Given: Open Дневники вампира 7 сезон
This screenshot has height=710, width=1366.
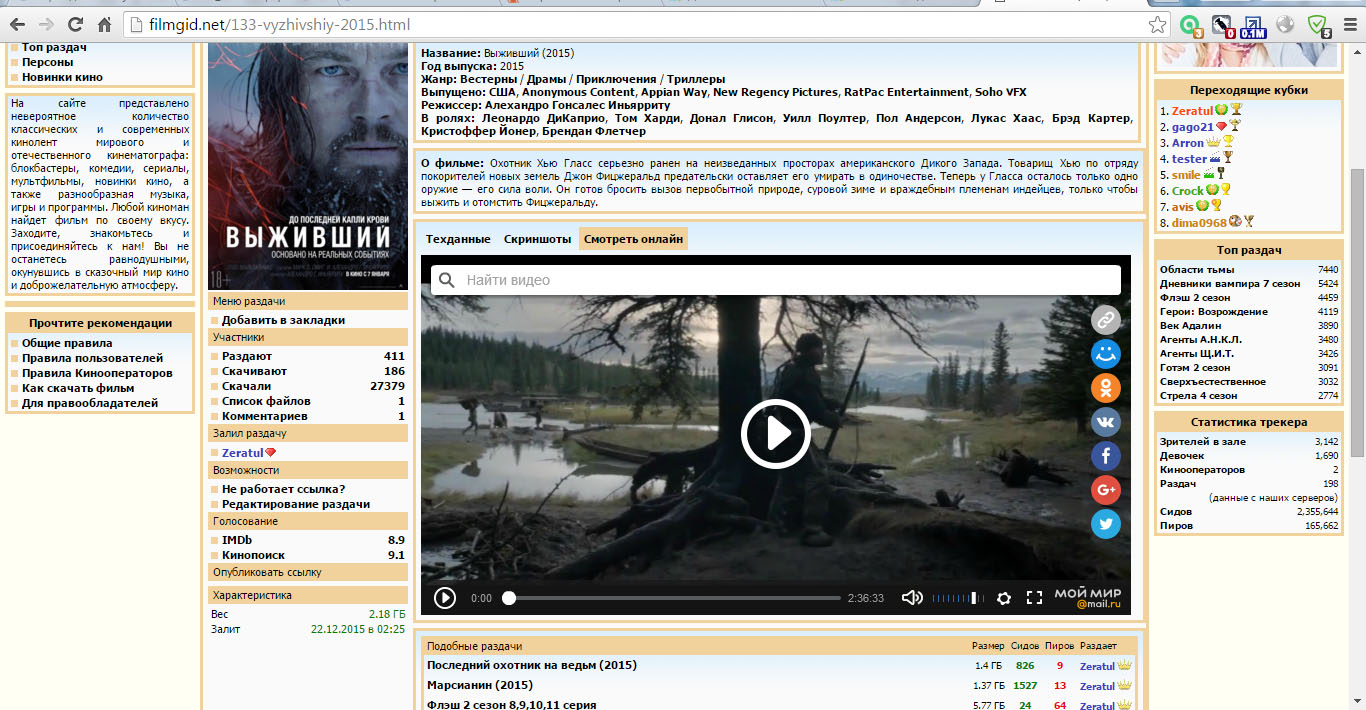Looking at the screenshot, I should pos(1230,284).
